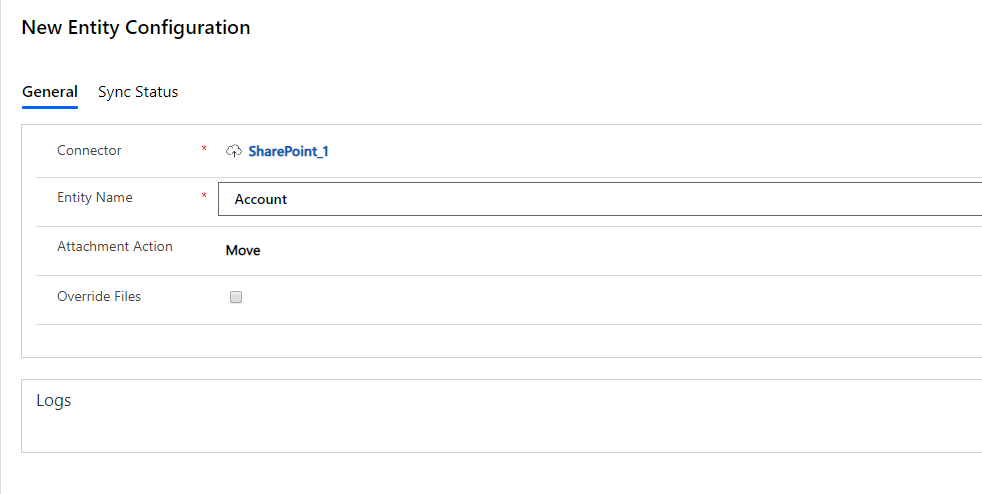Click the Override Files label text

[99, 296]
